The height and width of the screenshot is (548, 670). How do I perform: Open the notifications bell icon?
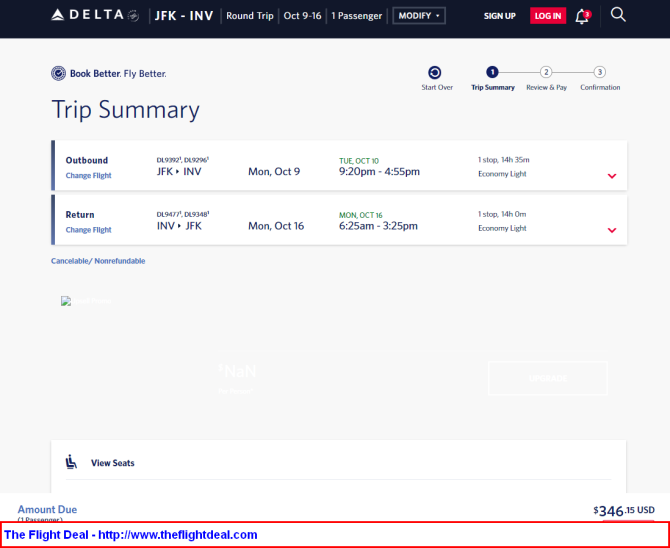tap(582, 16)
